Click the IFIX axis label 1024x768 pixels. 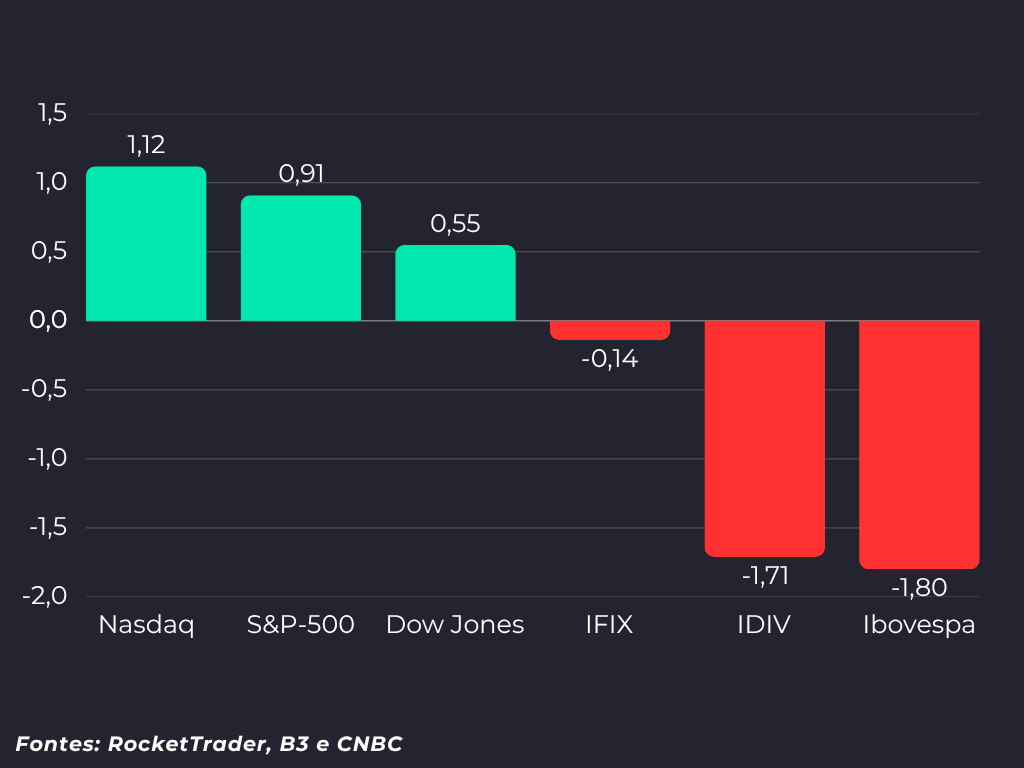(x=609, y=625)
